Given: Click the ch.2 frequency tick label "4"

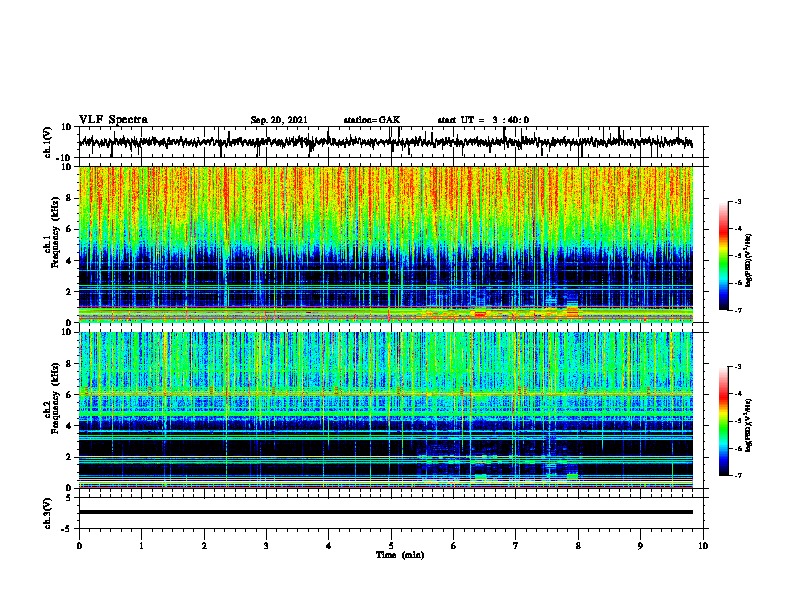Looking at the screenshot, I should 69,426.
